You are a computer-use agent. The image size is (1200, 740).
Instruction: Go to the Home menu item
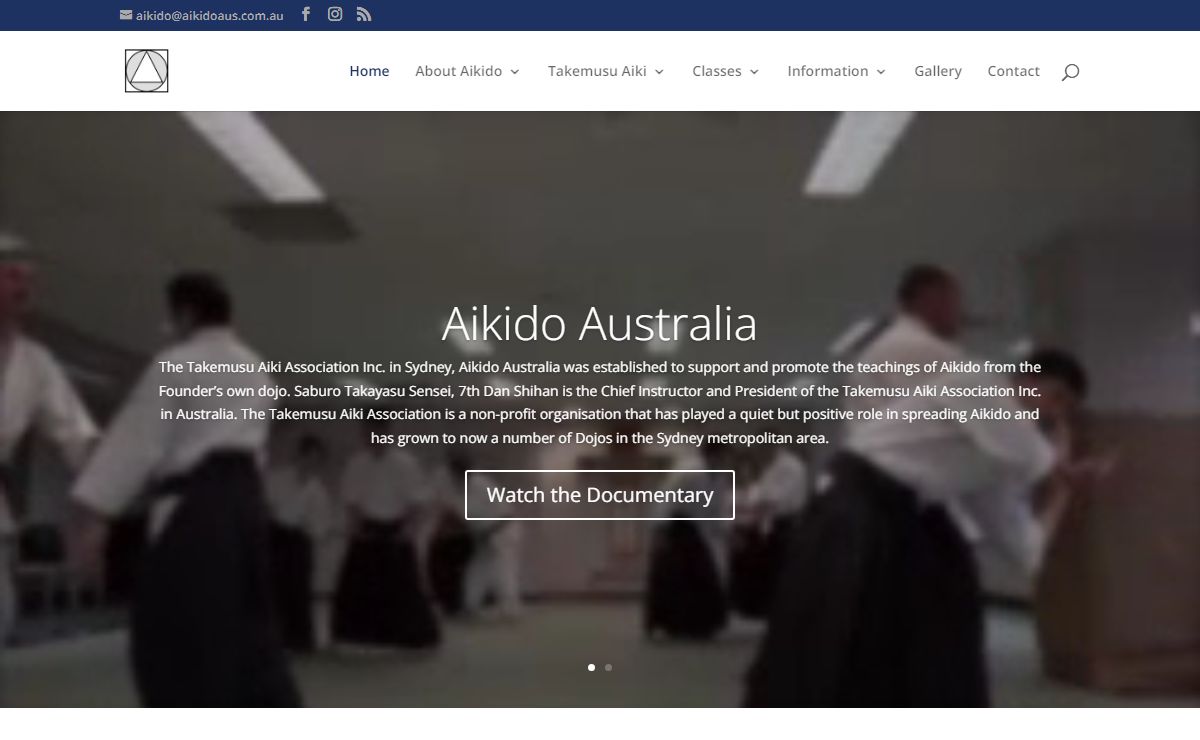point(369,71)
